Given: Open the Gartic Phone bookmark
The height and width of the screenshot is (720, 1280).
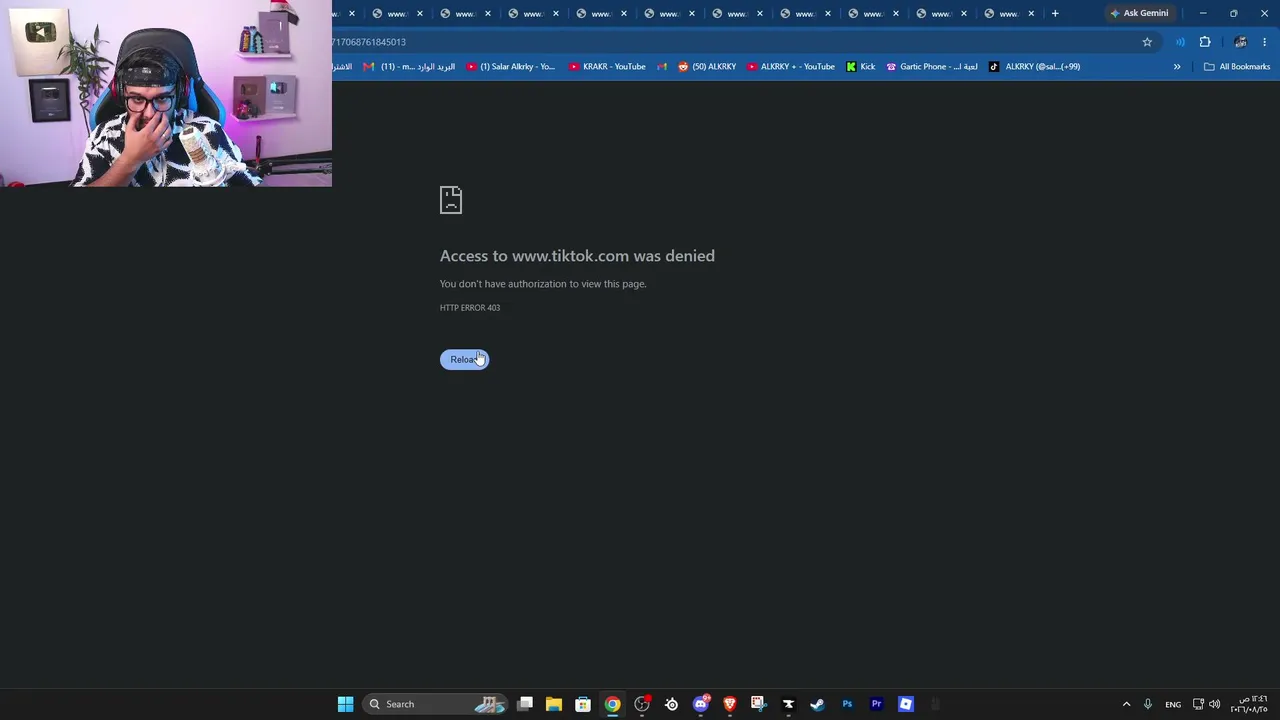Looking at the screenshot, I should [x=931, y=67].
